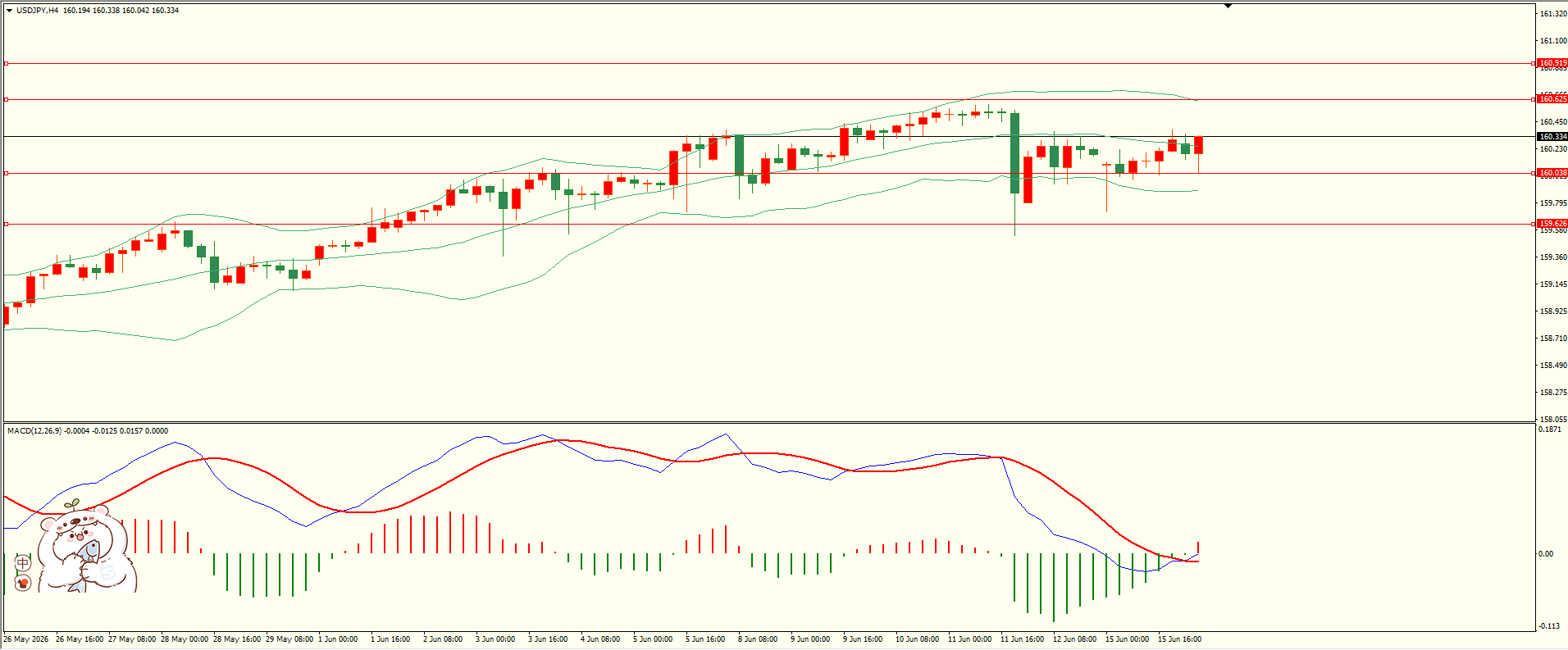Click the 0.00 level on MACD scale
This screenshot has height=650, width=1568.
pos(1546,554)
